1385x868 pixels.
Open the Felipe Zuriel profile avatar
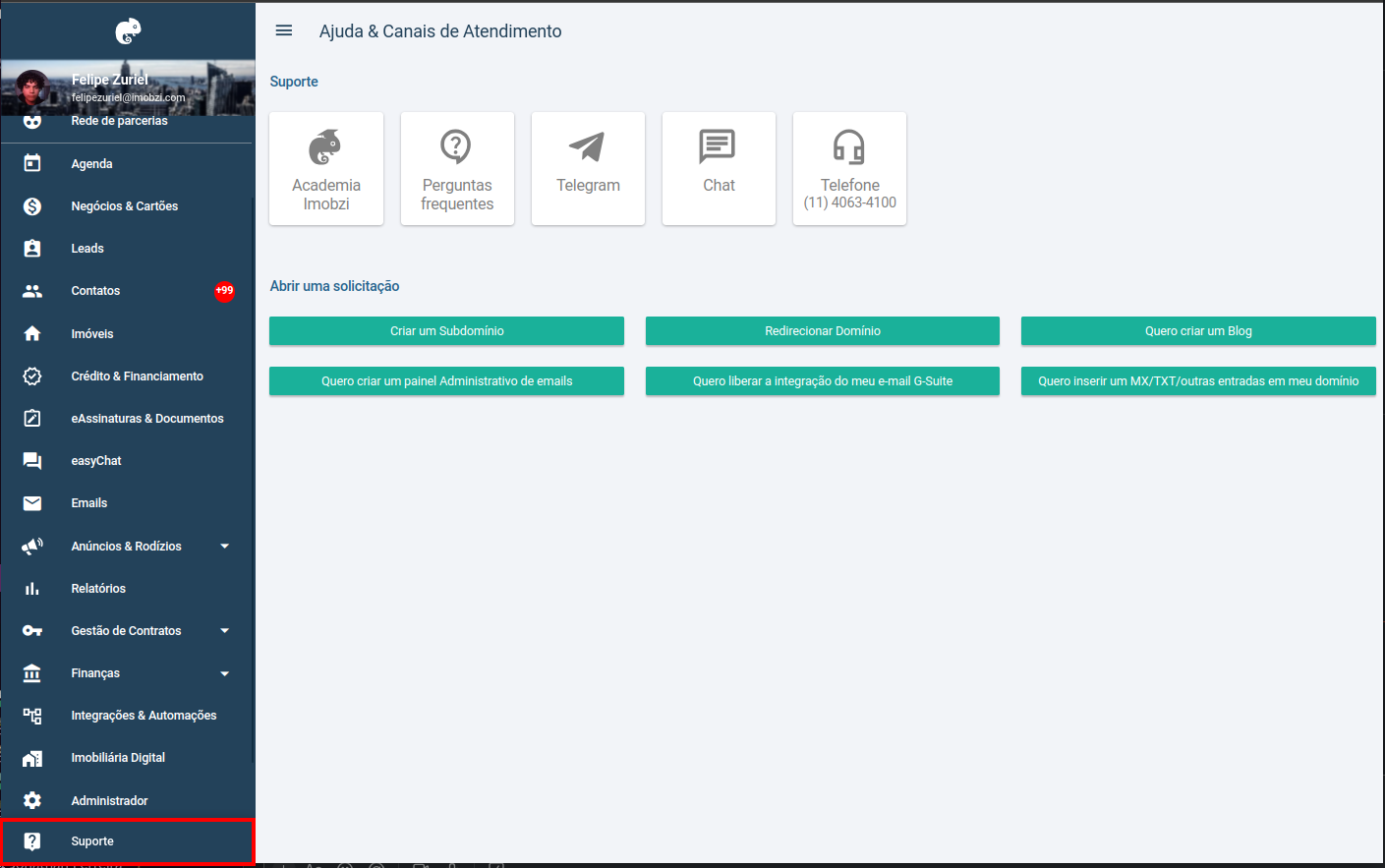32,88
